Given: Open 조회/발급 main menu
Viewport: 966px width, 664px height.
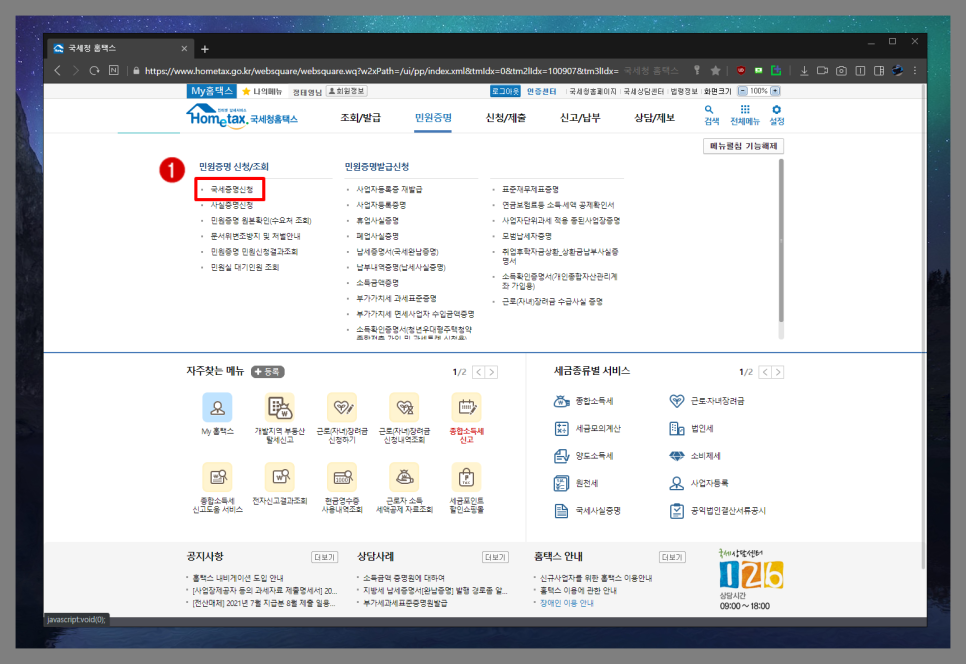Looking at the screenshot, I should tap(360, 118).
